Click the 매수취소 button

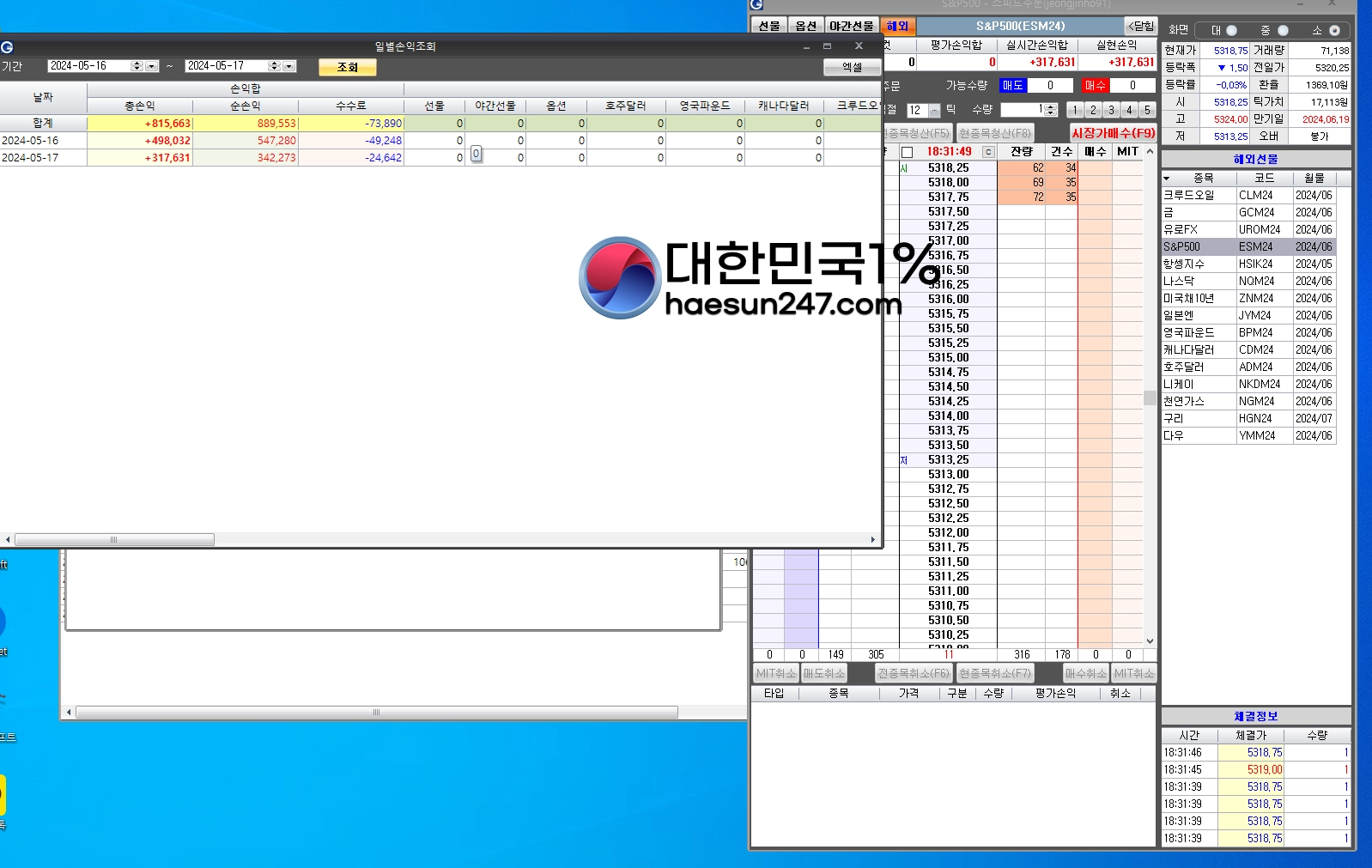pyautogui.click(x=1086, y=673)
